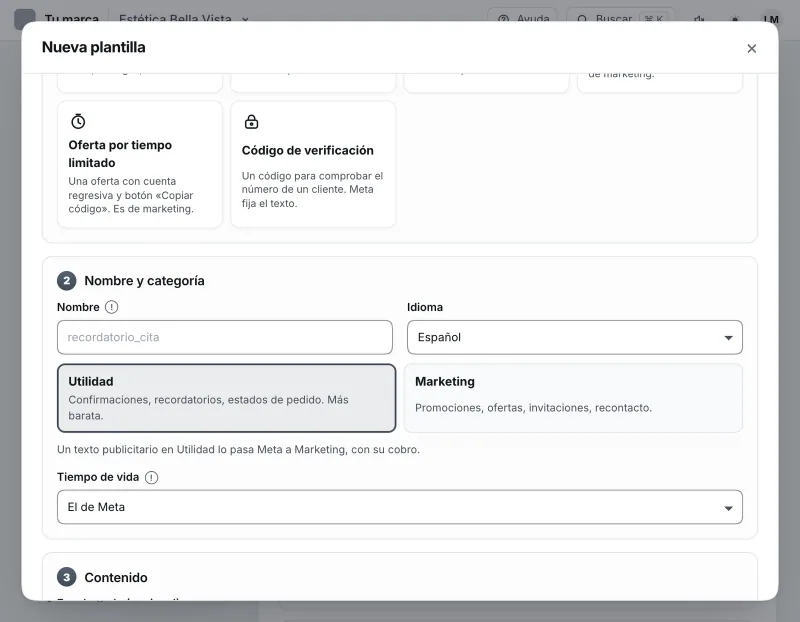This screenshot has width=800, height=622.
Task: Focus the Nombre text field
Action: pos(224,337)
